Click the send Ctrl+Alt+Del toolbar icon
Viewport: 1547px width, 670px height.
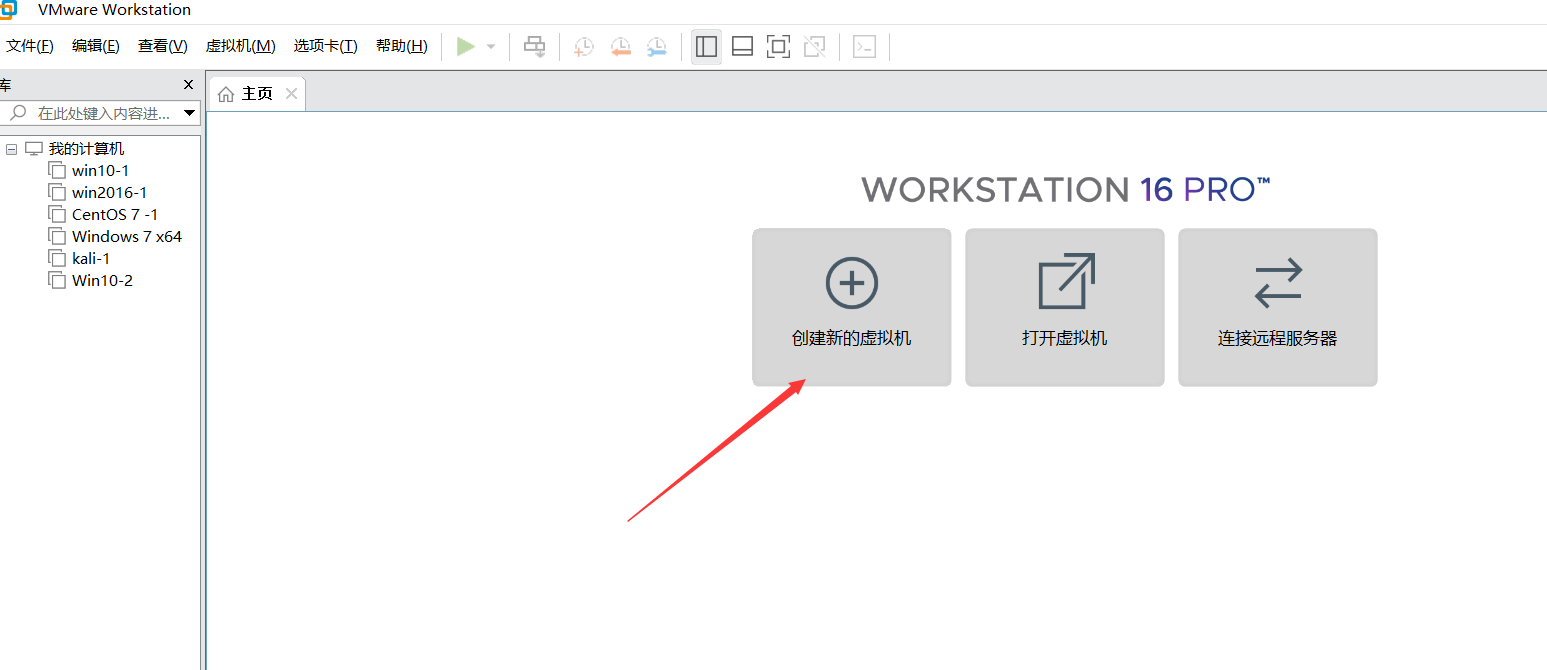(x=535, y=46)
